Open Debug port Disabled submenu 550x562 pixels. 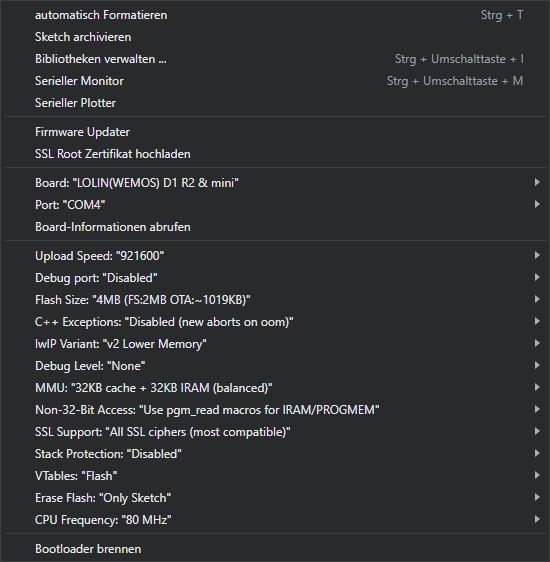point(275,278)
